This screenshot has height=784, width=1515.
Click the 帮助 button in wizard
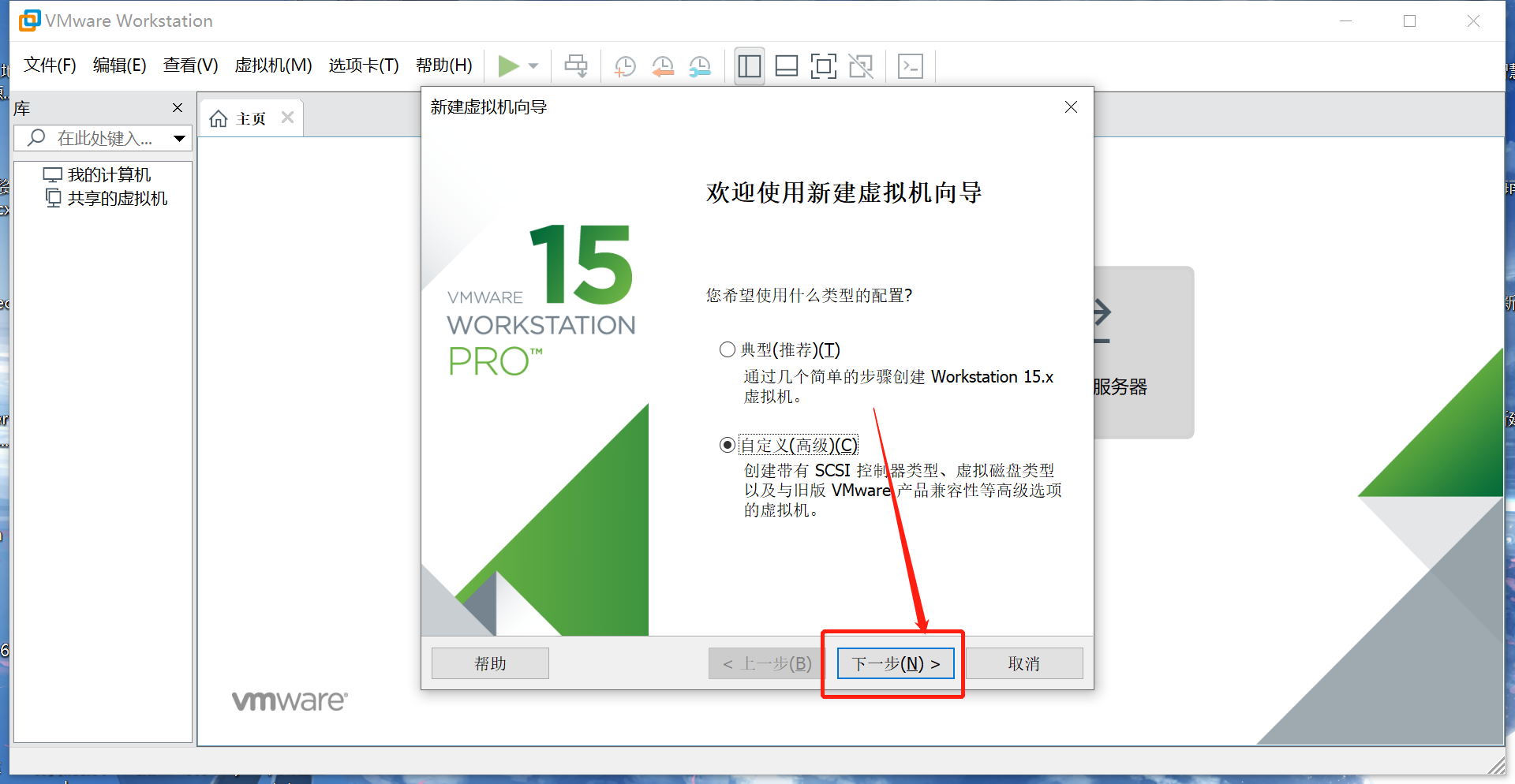pyautogui.click(x=490, y=663)
